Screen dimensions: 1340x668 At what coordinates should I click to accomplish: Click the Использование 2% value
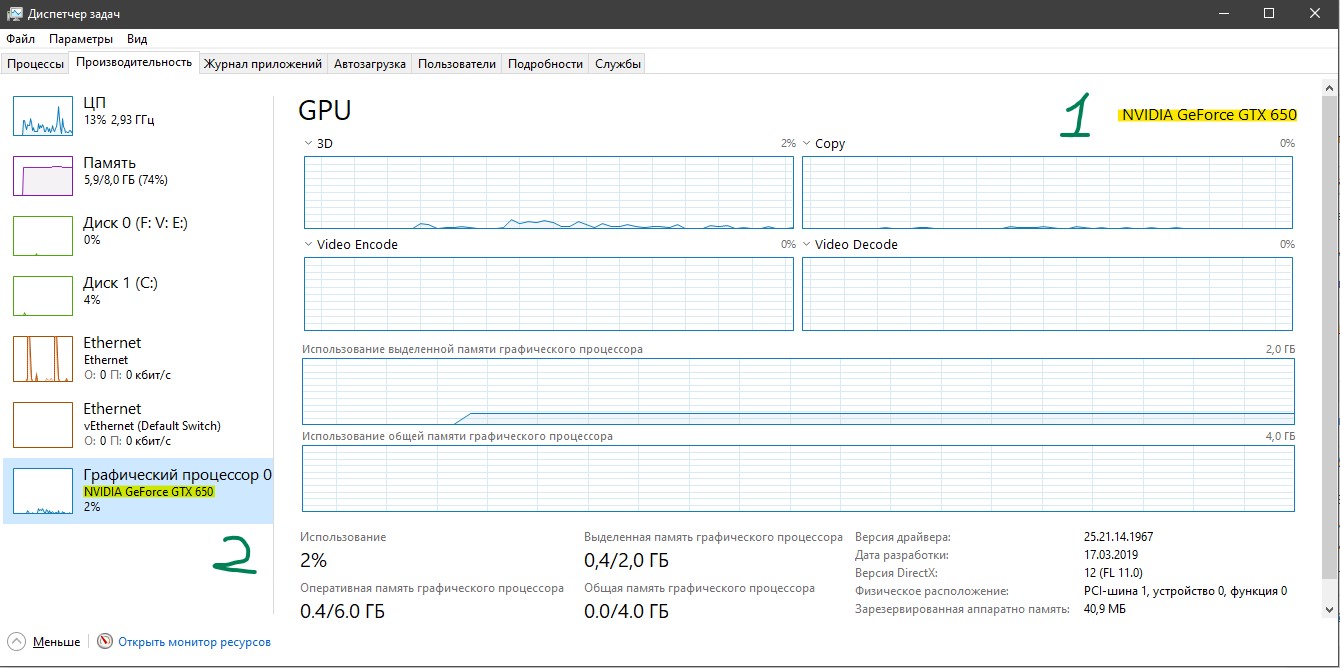pos(313,559)
